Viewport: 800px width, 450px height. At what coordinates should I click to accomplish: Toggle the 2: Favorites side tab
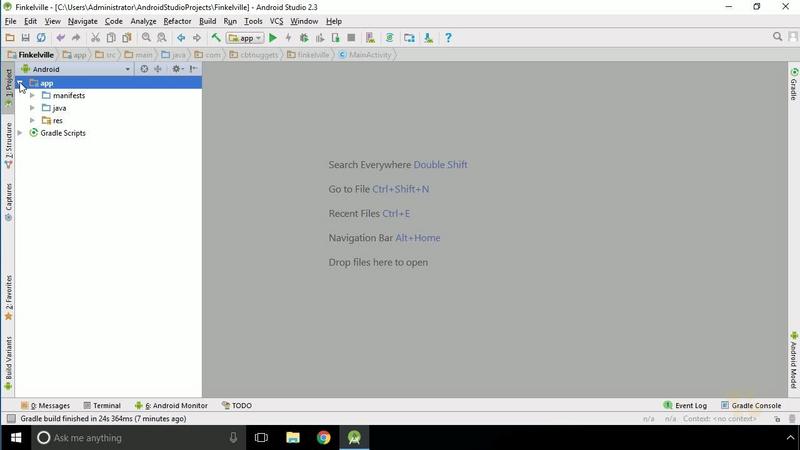(x=8, y=297)
